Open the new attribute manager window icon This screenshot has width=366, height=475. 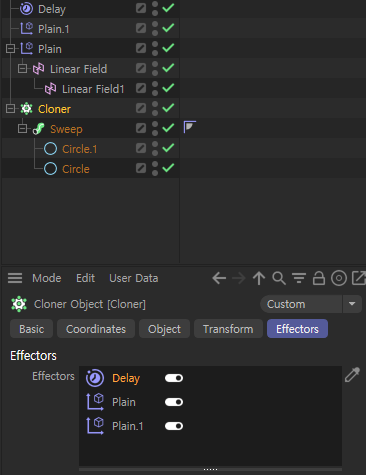359,278
